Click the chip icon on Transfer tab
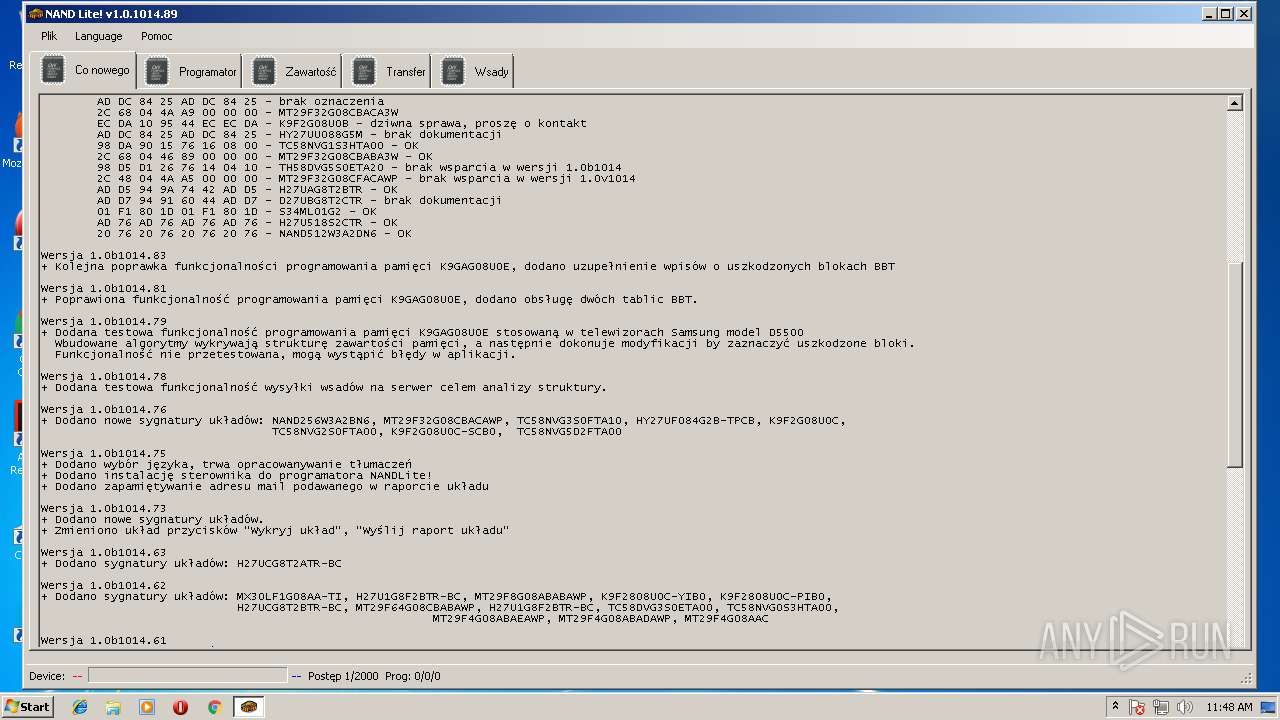1280x720 pixels. 364,72
